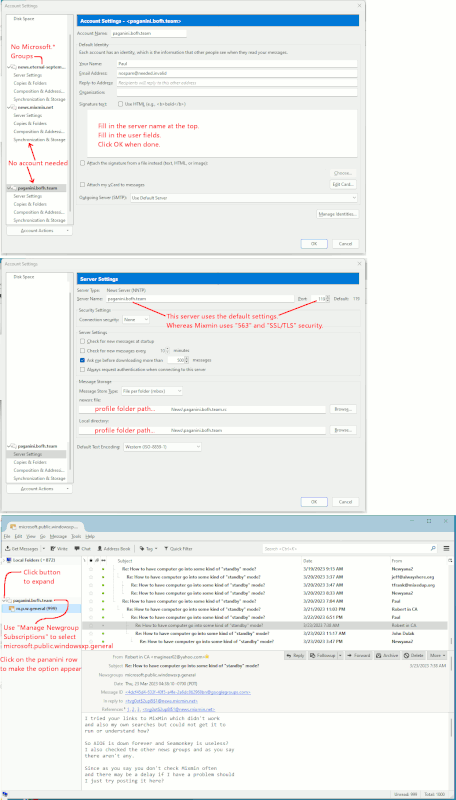Open the Default Text Encoding dropdown

click(162, 446)
